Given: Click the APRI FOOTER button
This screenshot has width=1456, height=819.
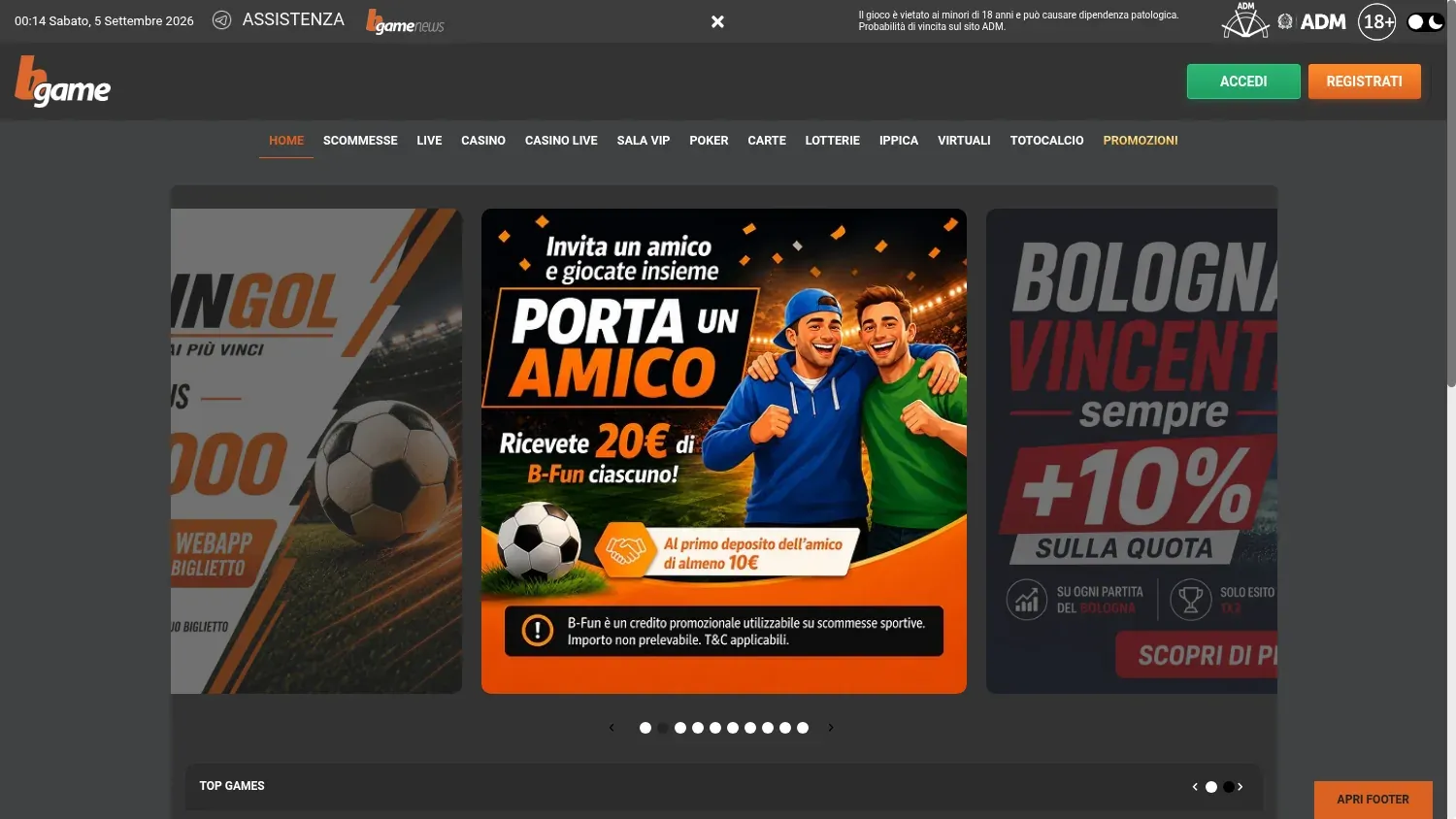Looking at the screenshot, I should (x=1373, y=800).
